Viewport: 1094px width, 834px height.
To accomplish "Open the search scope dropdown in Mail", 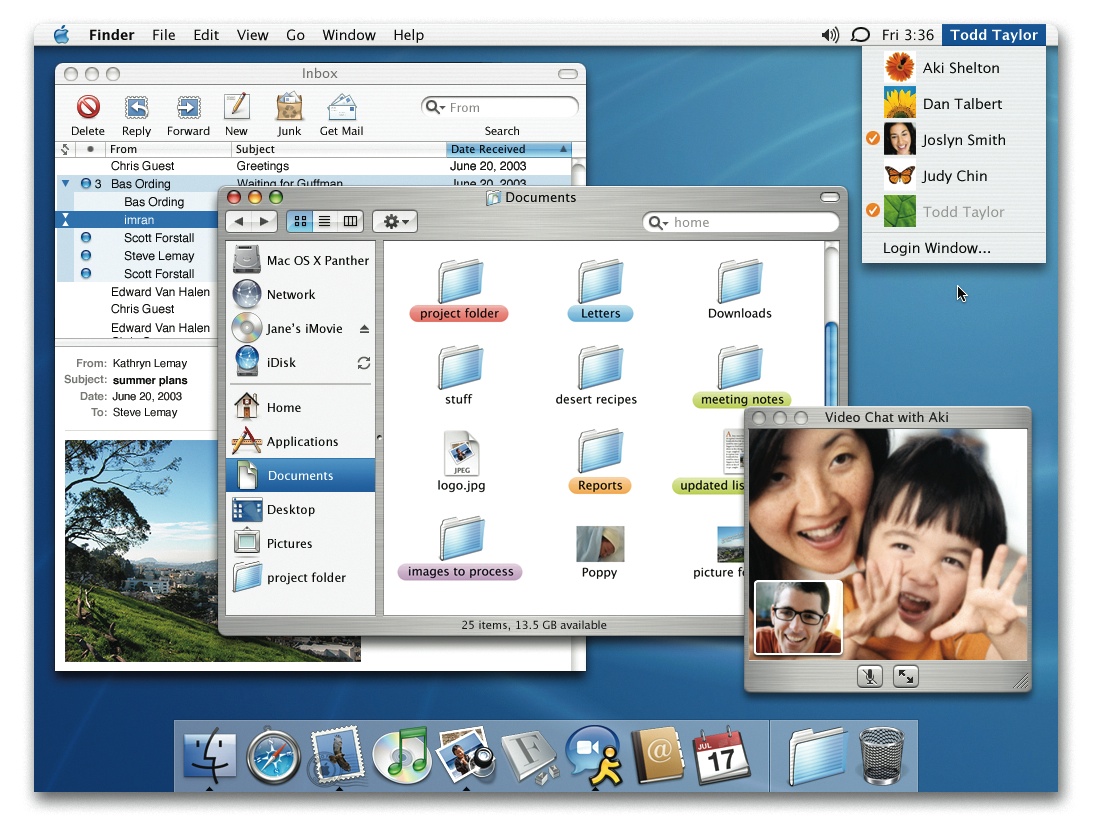I will pos(435,107).
